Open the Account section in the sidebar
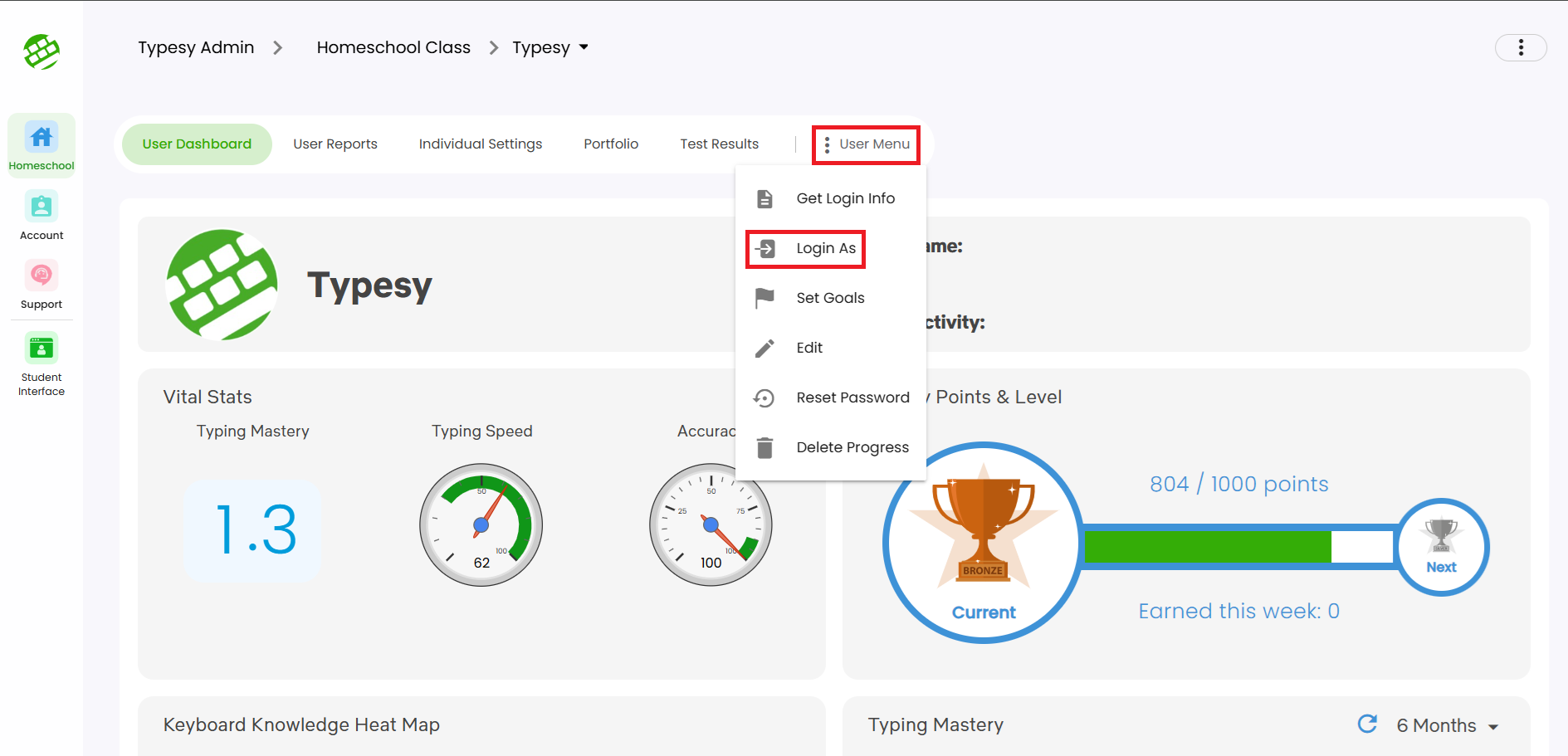This screenshot has width=1568, height=756. 42,216
